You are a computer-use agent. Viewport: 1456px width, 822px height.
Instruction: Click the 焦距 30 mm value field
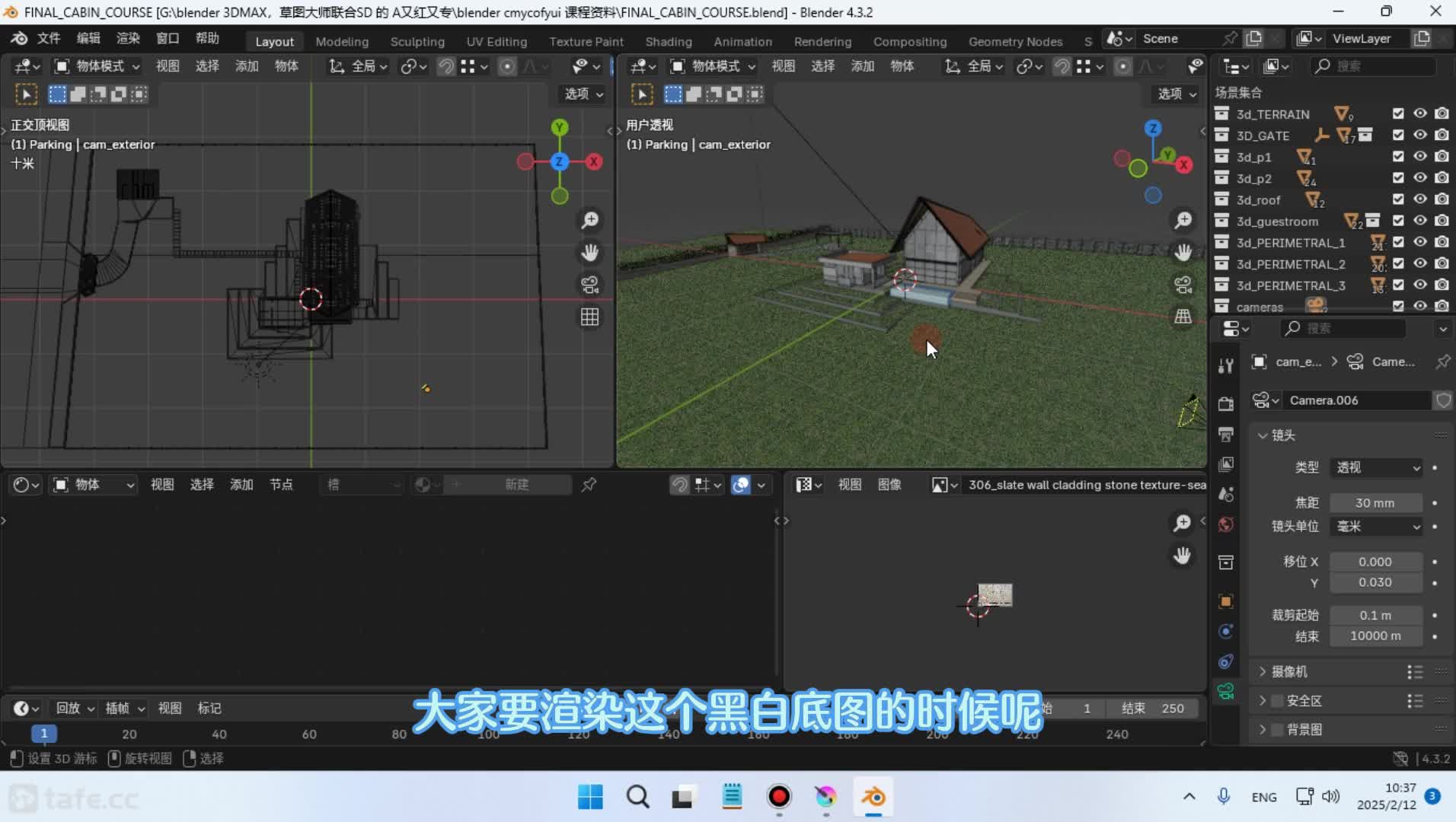[x=1375, y=503]
